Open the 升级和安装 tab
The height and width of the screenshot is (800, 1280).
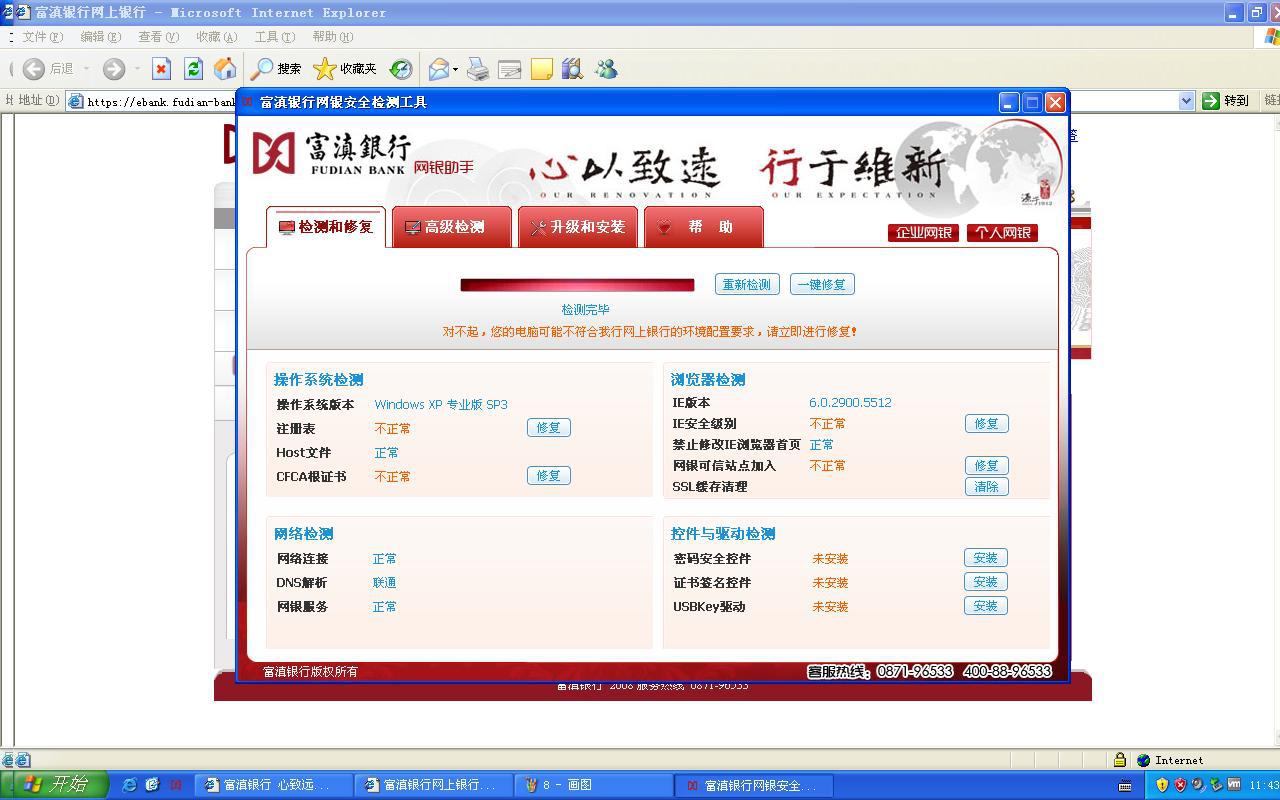577,227
